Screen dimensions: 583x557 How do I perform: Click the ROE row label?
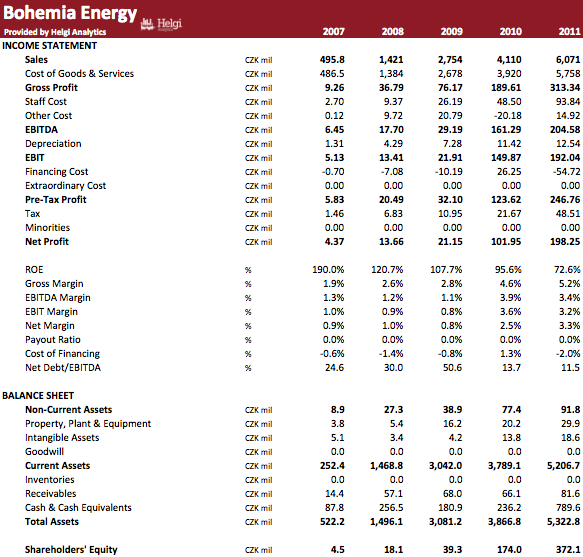34,270
